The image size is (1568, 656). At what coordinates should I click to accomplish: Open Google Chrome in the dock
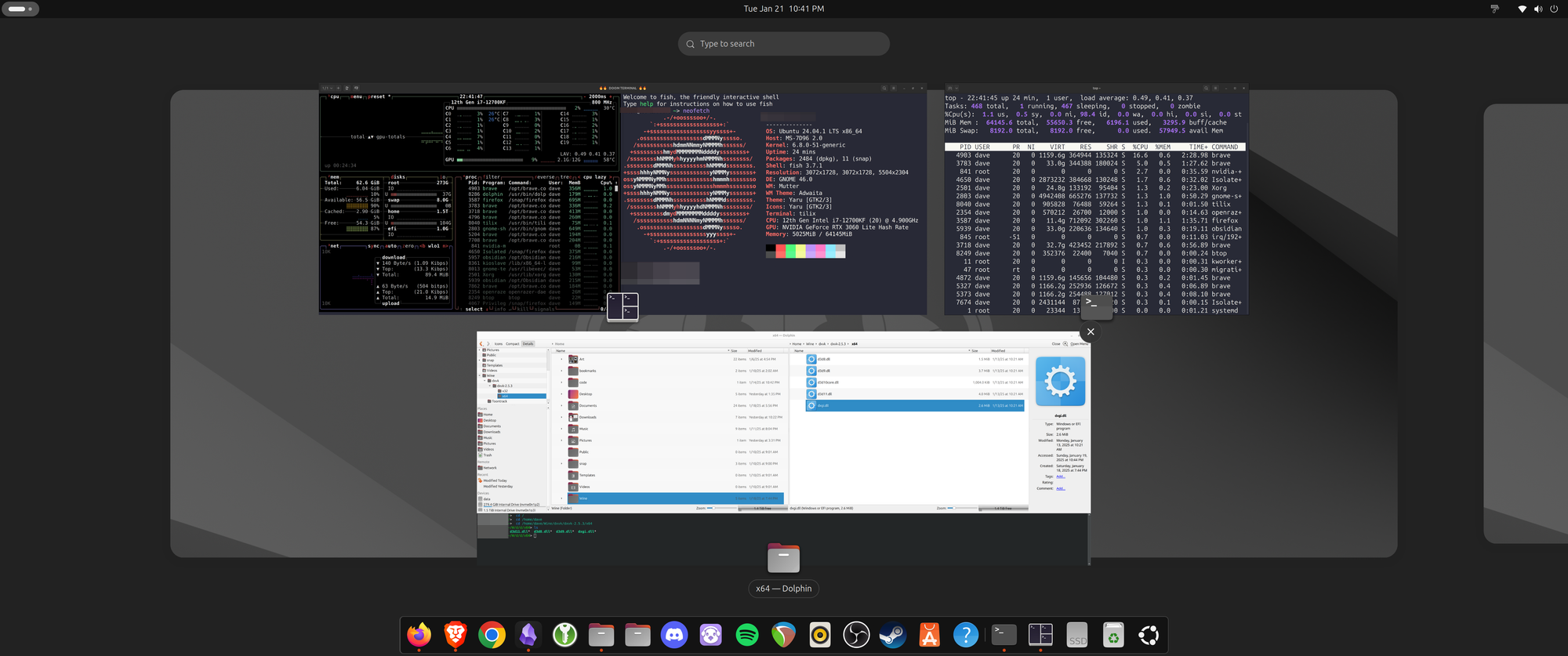pos(492,635)
